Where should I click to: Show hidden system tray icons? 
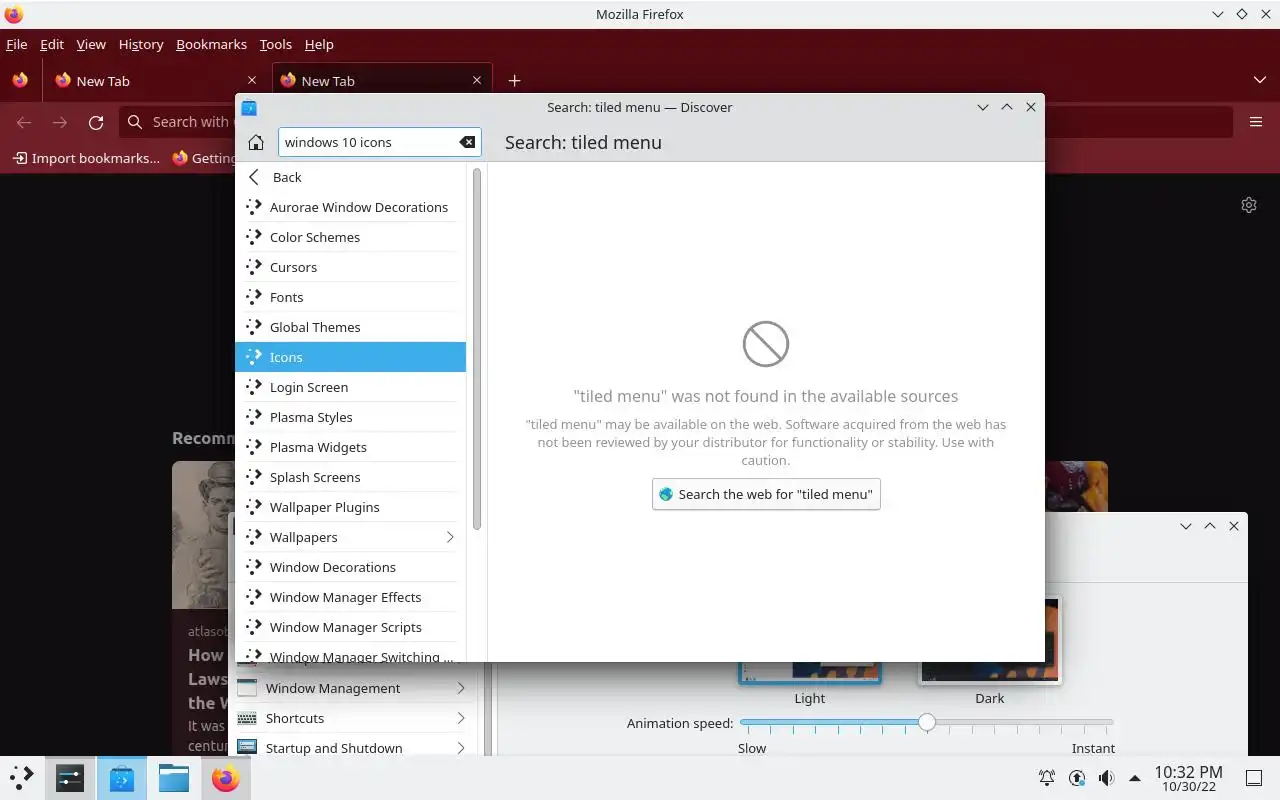coord(1135,778)
